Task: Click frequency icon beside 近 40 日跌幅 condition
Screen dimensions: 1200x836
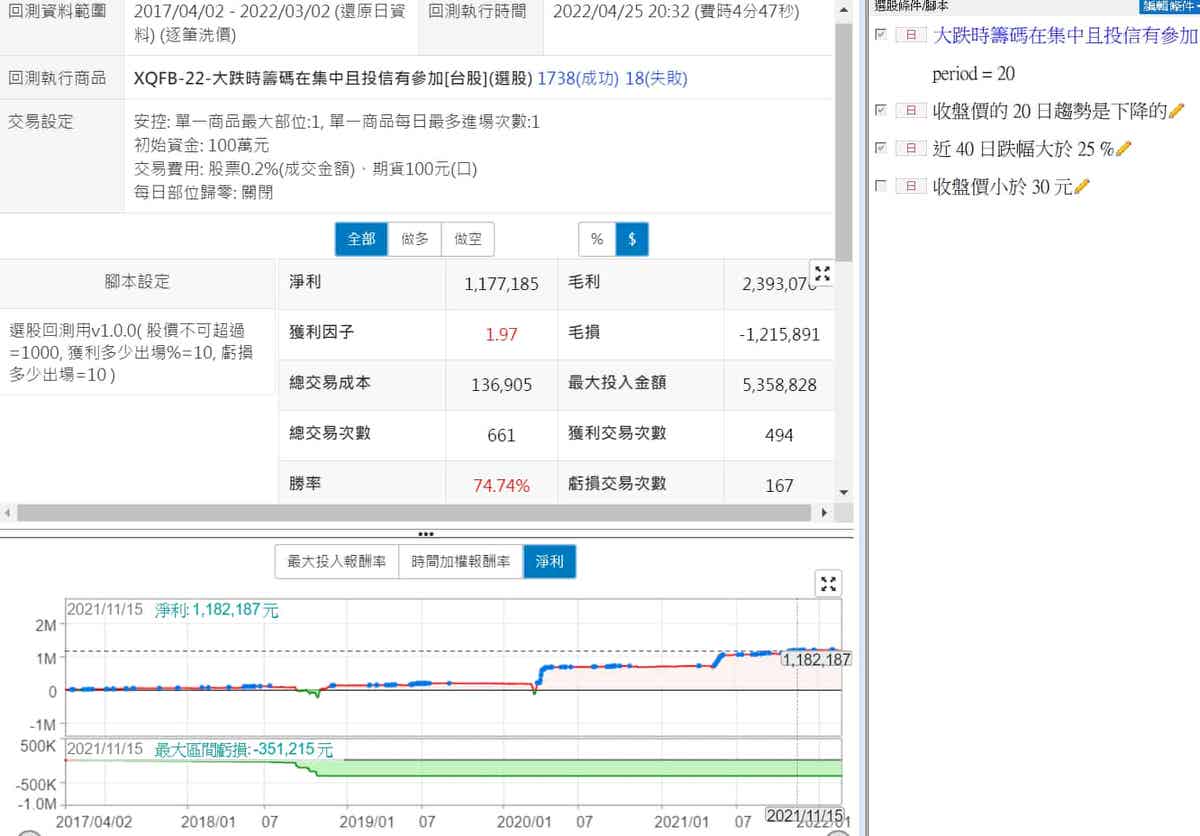Action: (910, 149)
